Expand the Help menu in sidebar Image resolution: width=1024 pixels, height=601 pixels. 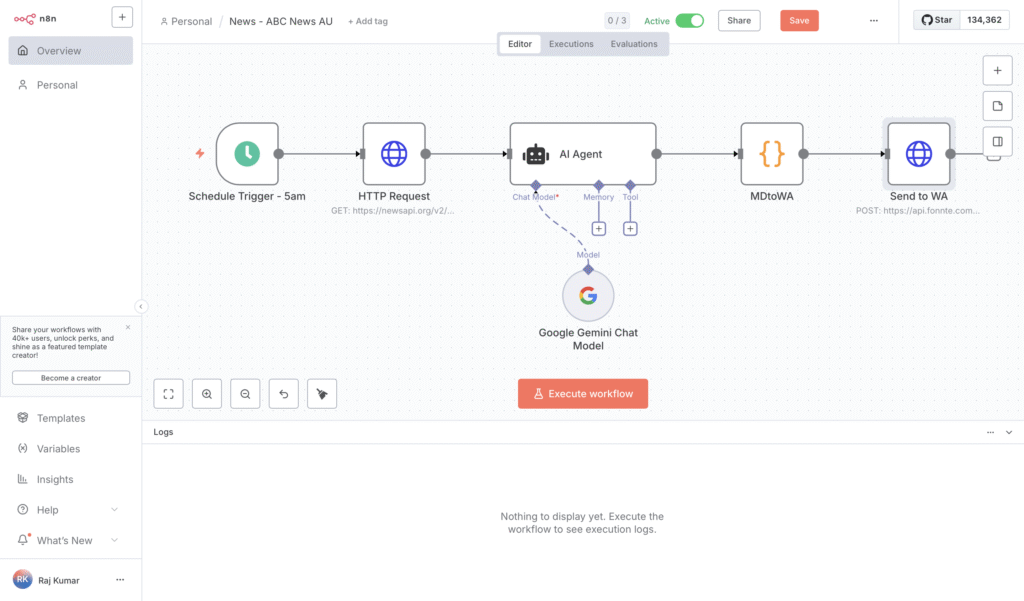(x=114, y=510)
